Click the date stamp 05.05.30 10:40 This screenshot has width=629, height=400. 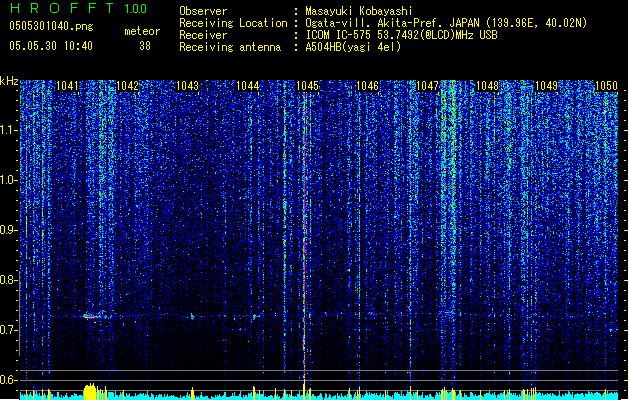click(51, 46)
